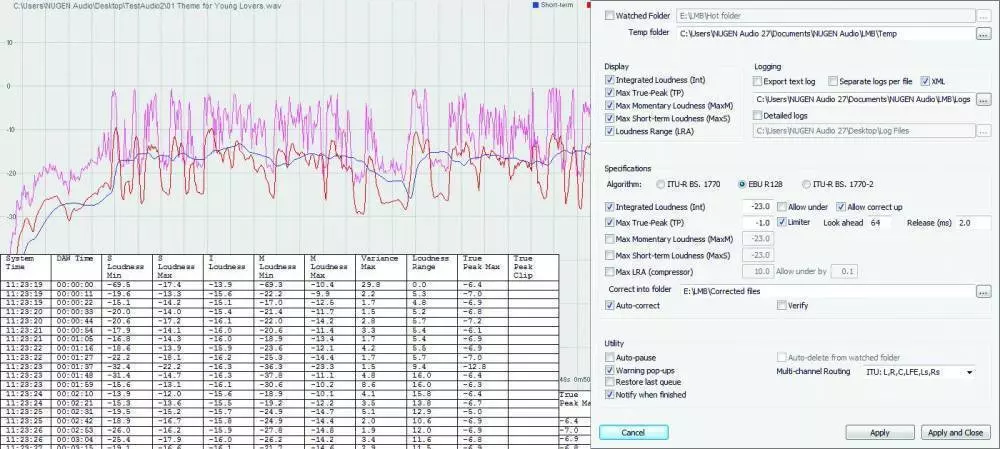This screenshot has width=1000, height=449.
Task: Enable Detailed logs checkbox
Action: click(x=758, y=115)
